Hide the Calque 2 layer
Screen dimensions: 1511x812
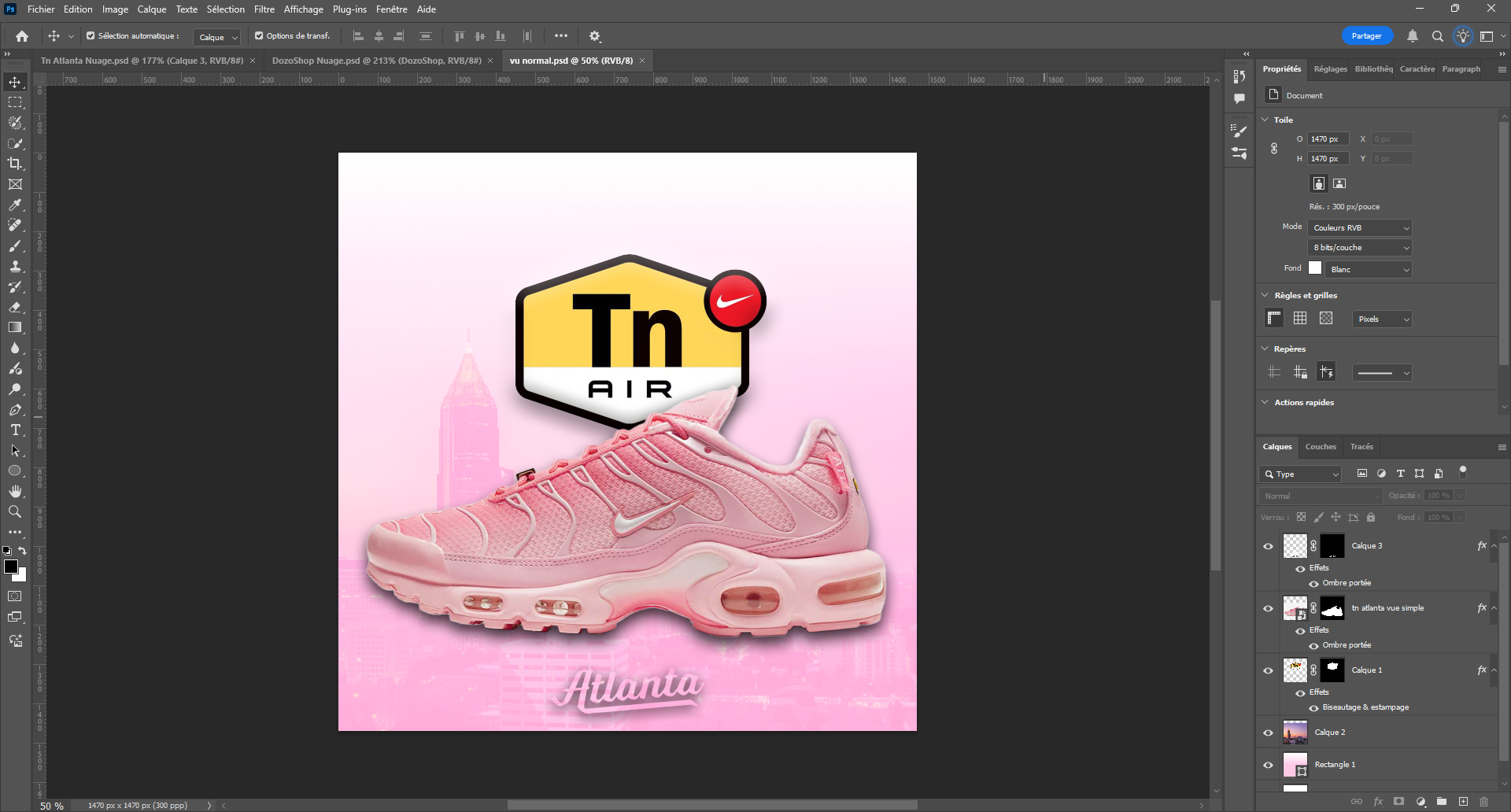coord(1268,733)
